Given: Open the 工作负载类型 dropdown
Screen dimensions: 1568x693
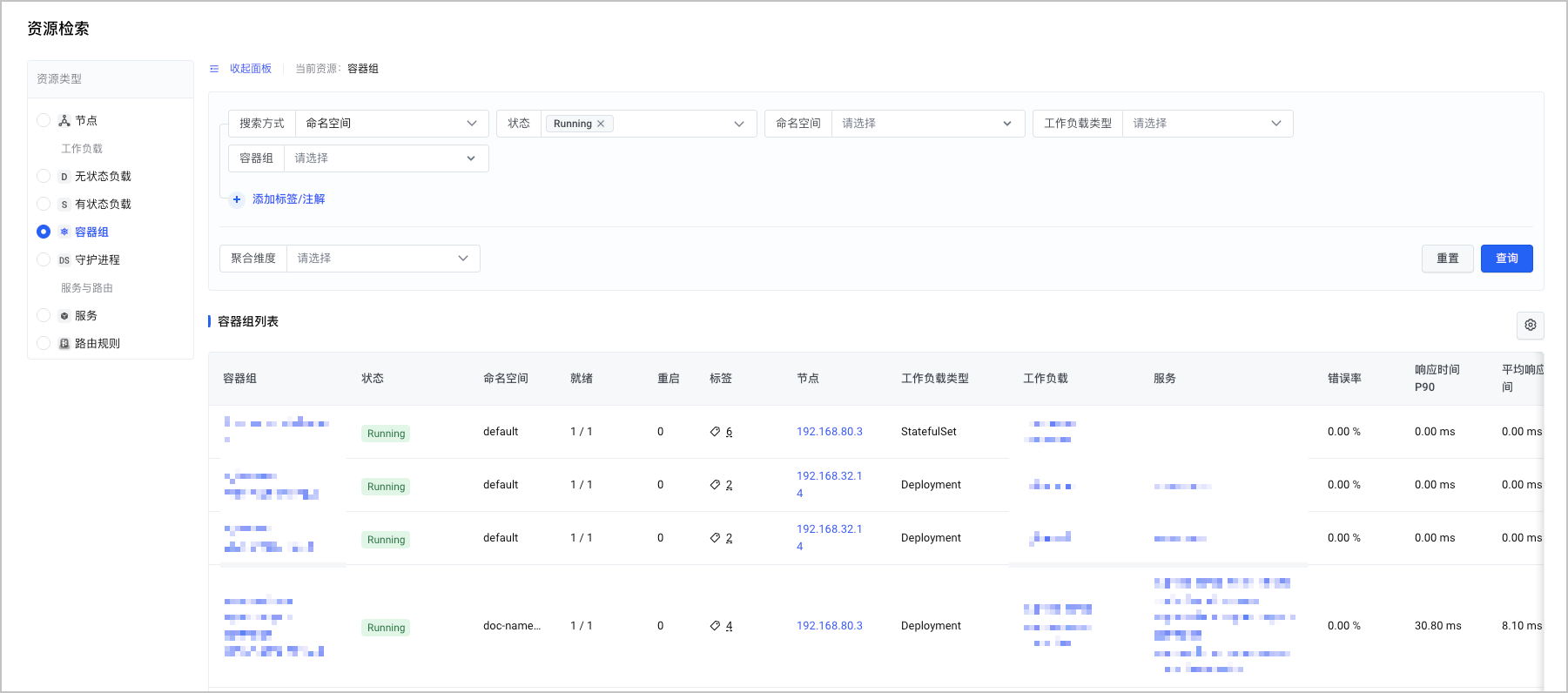Looking at the screenshot, I should coord(1208,124).
